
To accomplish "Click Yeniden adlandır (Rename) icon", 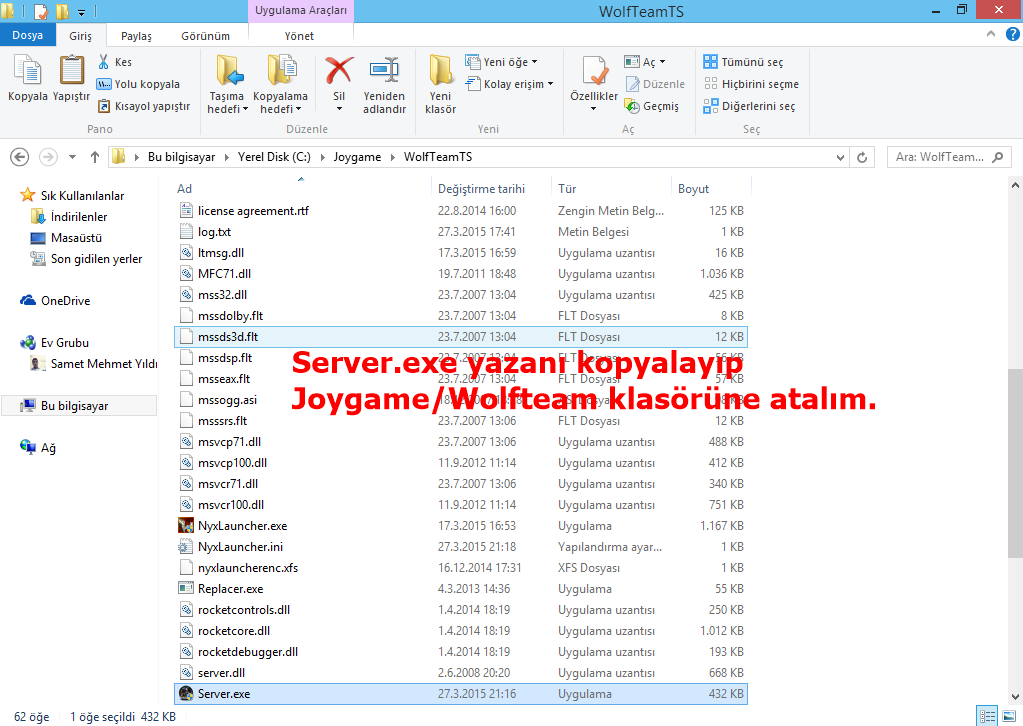I will (384, 70).
